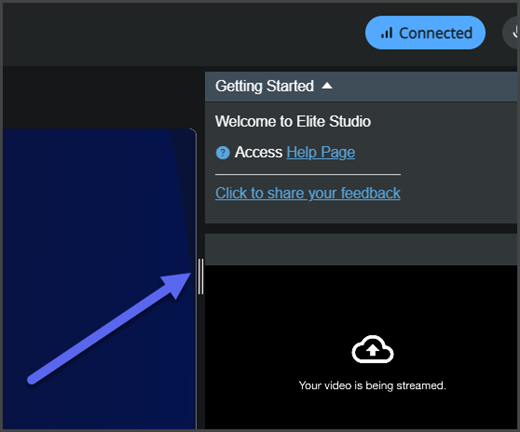The height and width of the screenshot is (432, 520).
Task: Click the blue Connected status button
Action: 425,33
